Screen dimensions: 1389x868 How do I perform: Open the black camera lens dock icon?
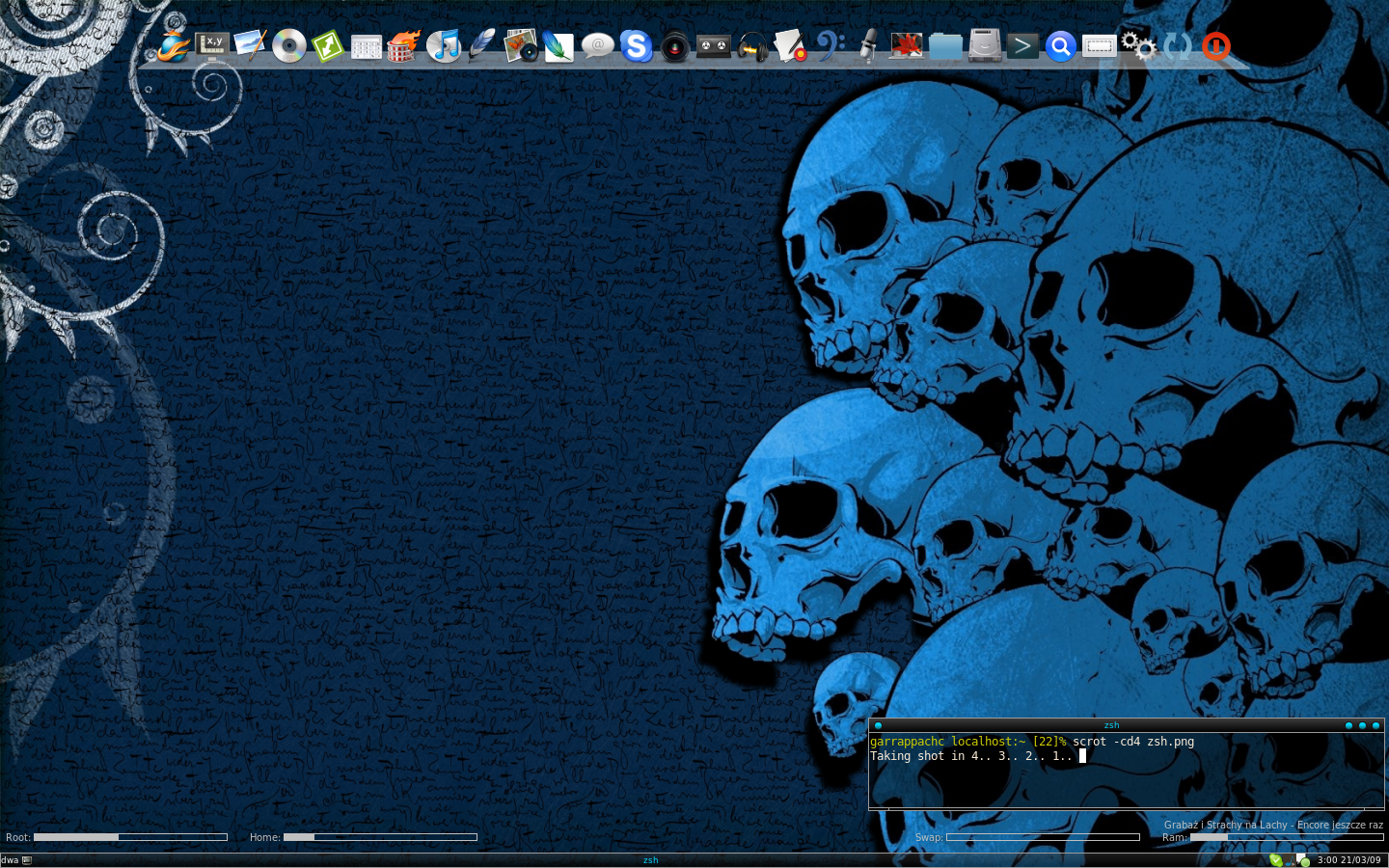coord(675,46)
